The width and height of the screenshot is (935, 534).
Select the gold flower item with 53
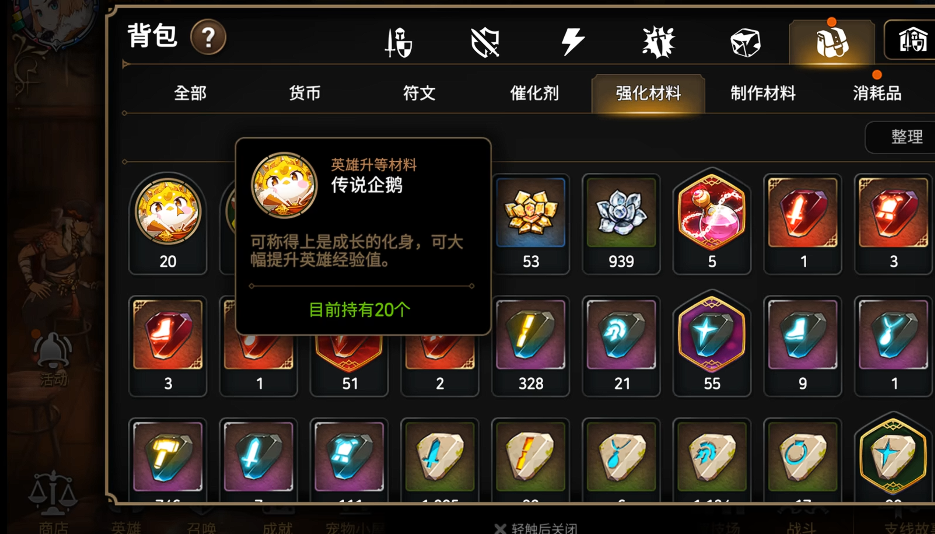click(x=530, y=223)
